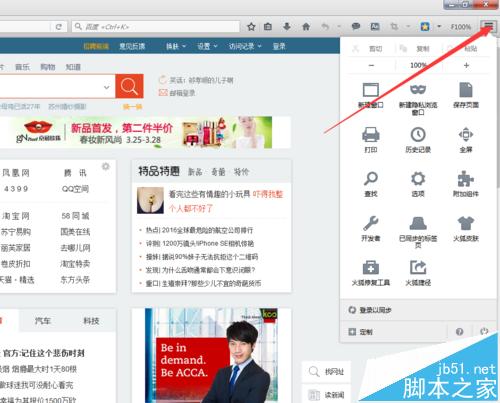Expand the 换肤 dropdown in page header
This screenshot has width=500, height=403.
176,46
